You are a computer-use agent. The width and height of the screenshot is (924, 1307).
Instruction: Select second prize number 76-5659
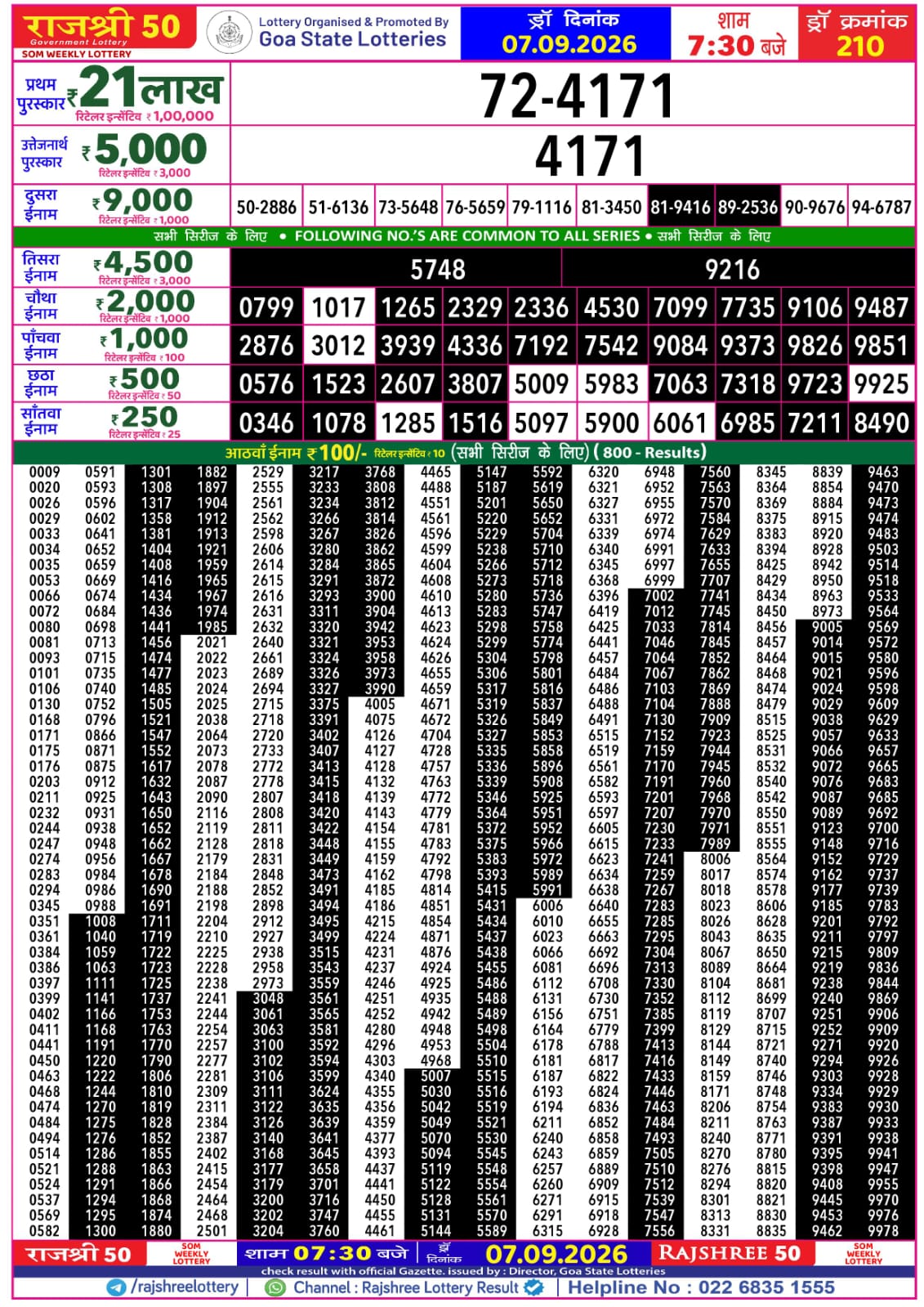(475, 208)
